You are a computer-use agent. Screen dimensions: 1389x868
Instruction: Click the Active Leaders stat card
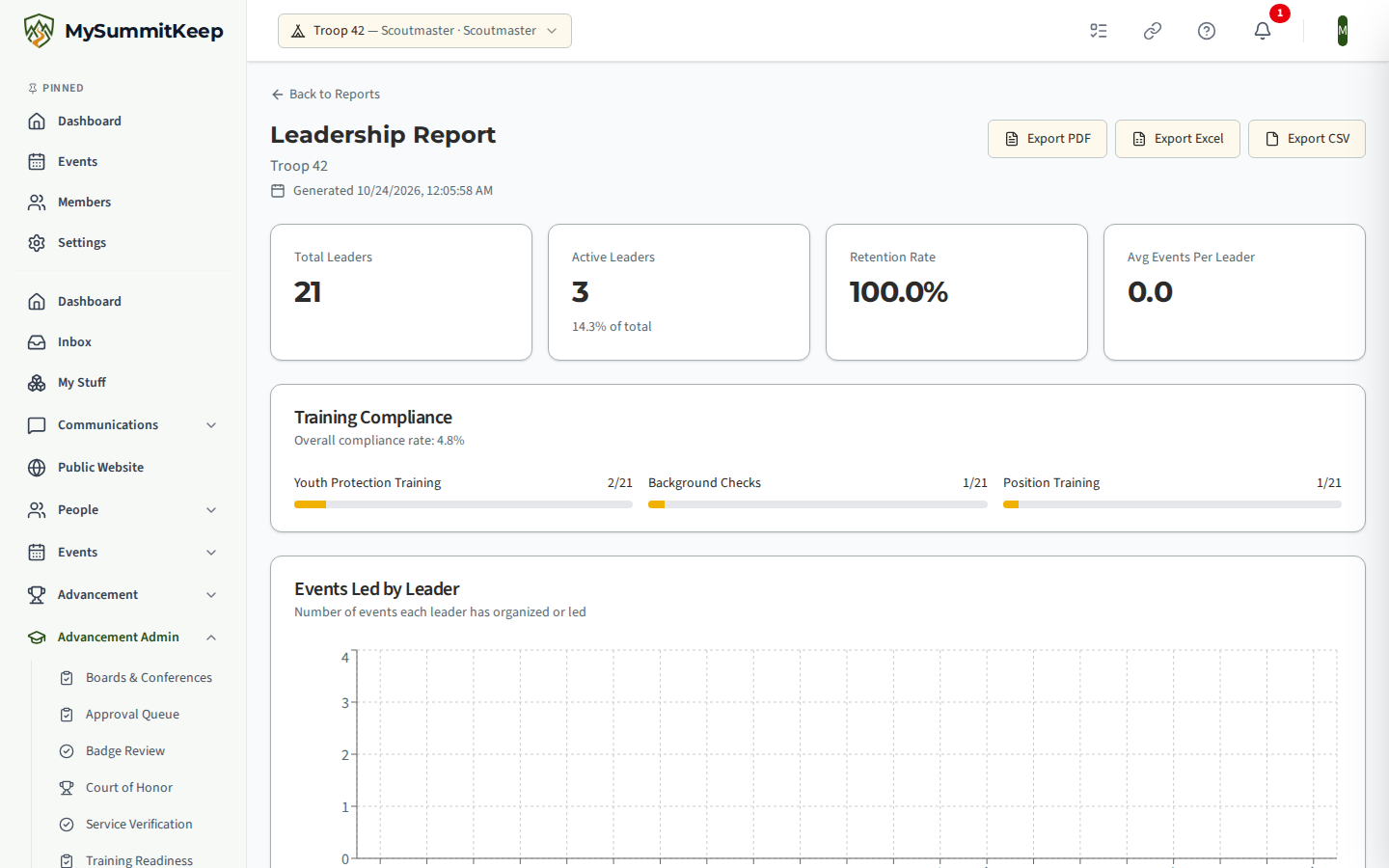pyautogui.click(x=679, y=292)
